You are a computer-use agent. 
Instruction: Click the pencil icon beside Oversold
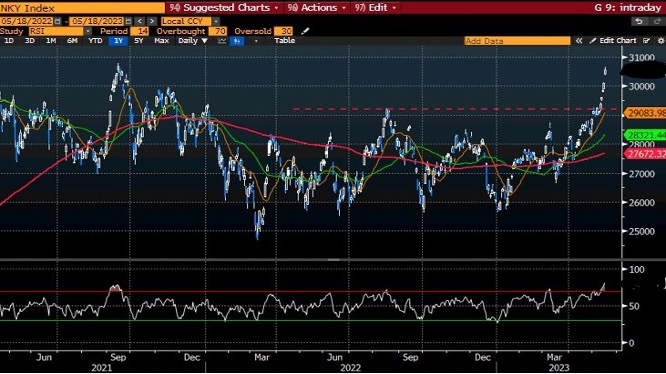click(305, 31)
